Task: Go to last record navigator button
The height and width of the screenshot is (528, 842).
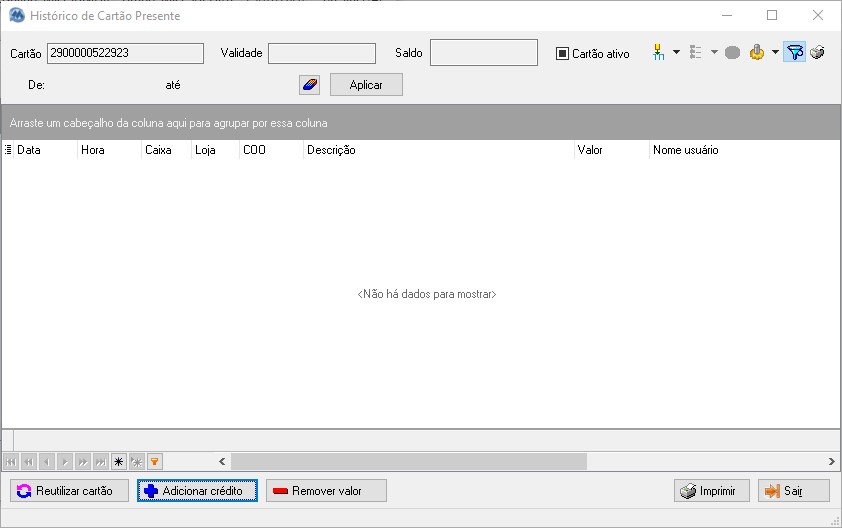Action: (100, 461)
